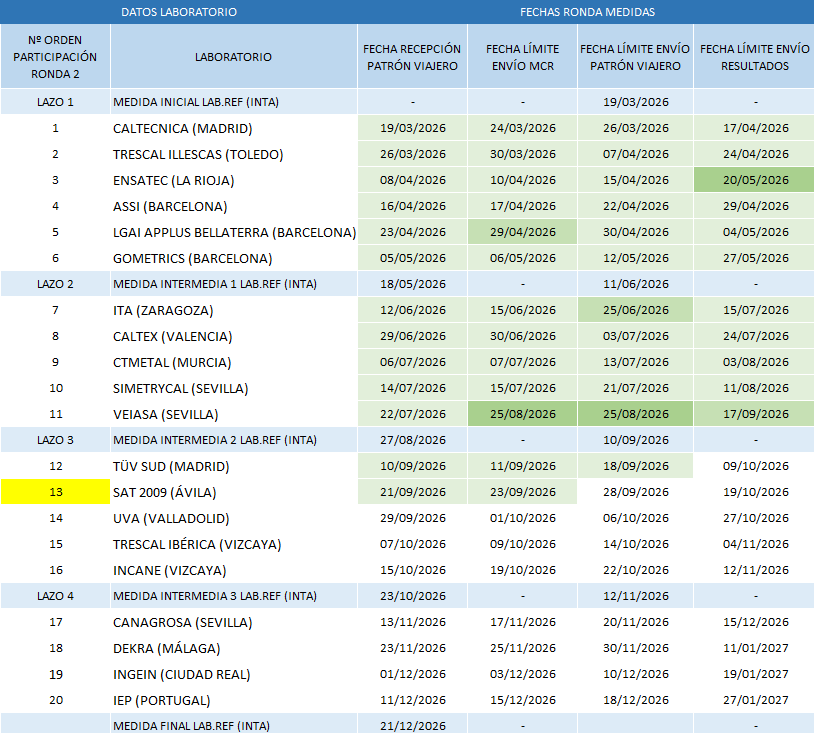
Task: Click the 25/06/2026 date in the ITA row
Action: pos(635,310)
